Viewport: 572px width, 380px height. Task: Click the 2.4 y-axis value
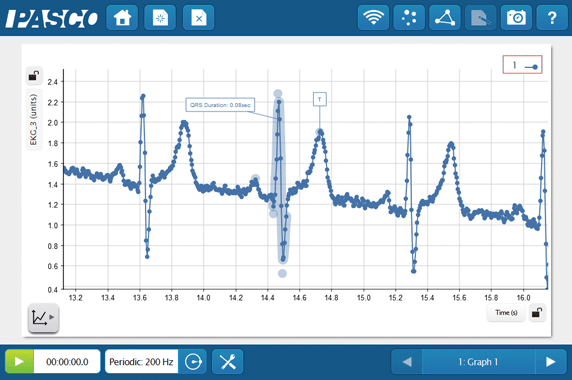tap(53, 82)
